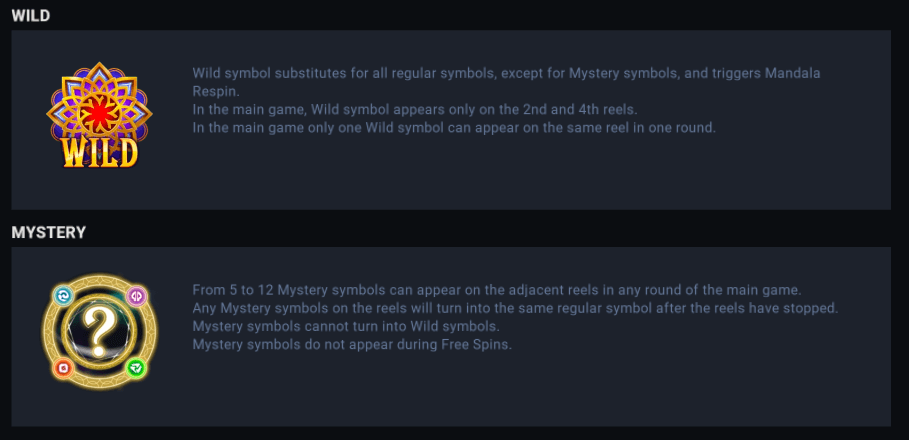Click "Mystery symbols cannot turn into Wild symbols"
The height and width of the screenshot is (440, 909).
[x=345, y=326]
